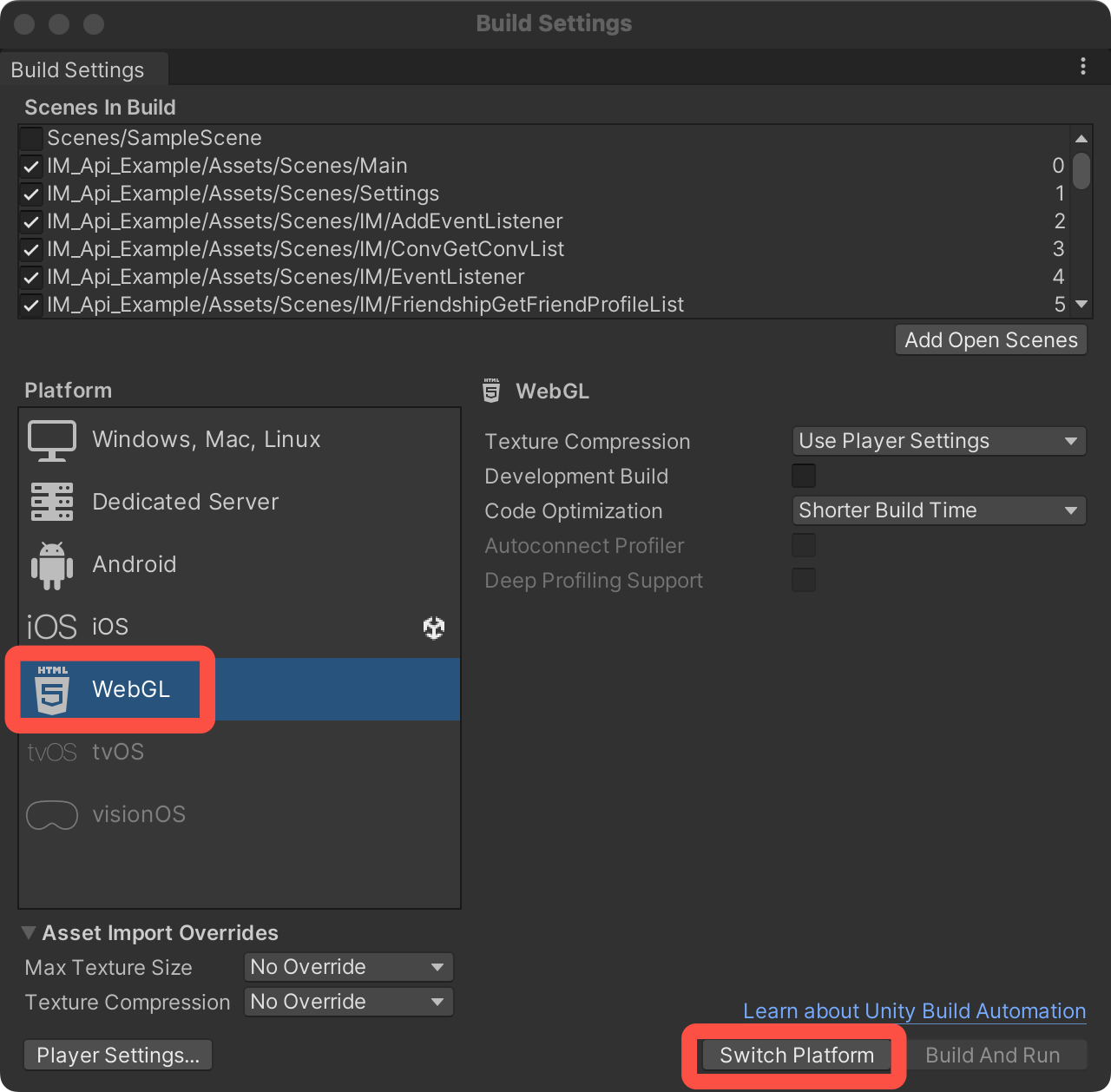The width and height of the screenshot is (1111, 1092).
Task: Enable the Scenes/SampleScene checkbox
Action: coord(31,139)
